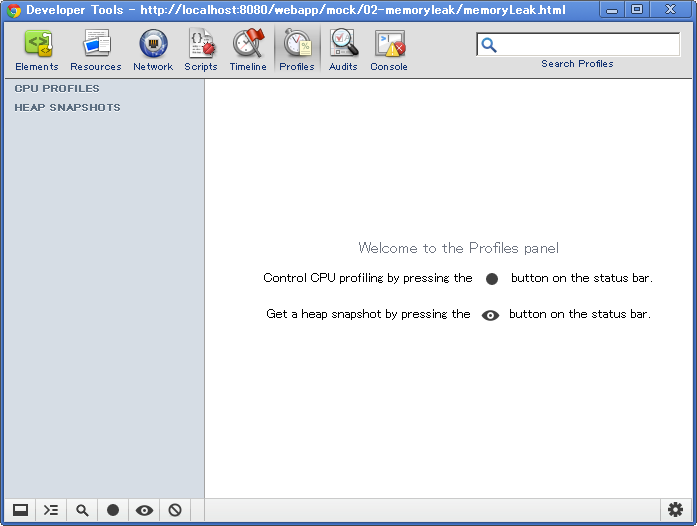Open the Elements panel

coord(37,50)
